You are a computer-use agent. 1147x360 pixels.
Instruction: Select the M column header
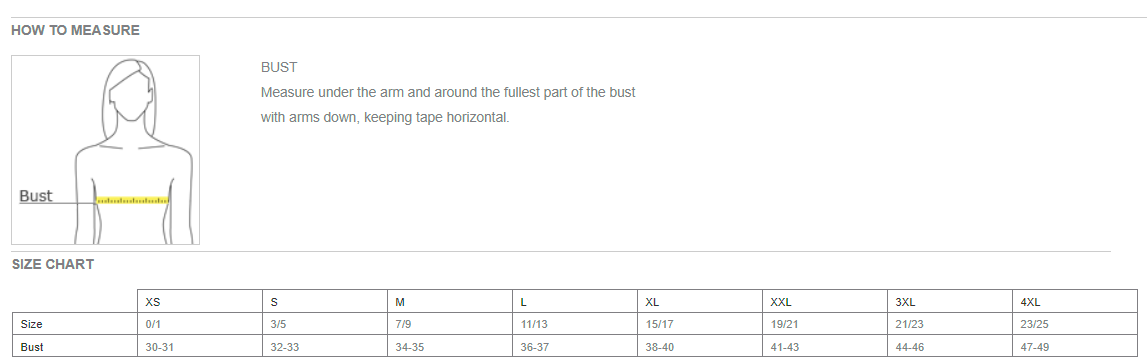450,301
